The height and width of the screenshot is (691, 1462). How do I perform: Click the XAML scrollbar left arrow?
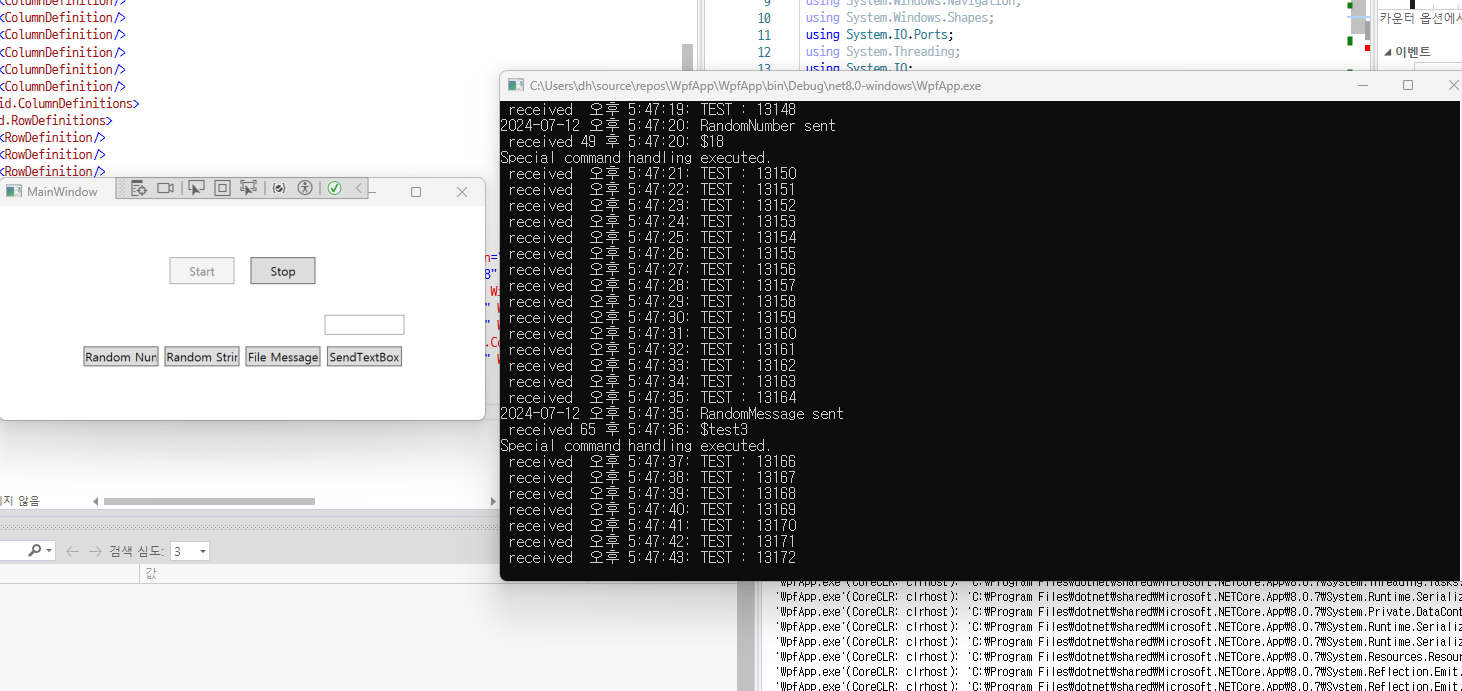(96, 501)
